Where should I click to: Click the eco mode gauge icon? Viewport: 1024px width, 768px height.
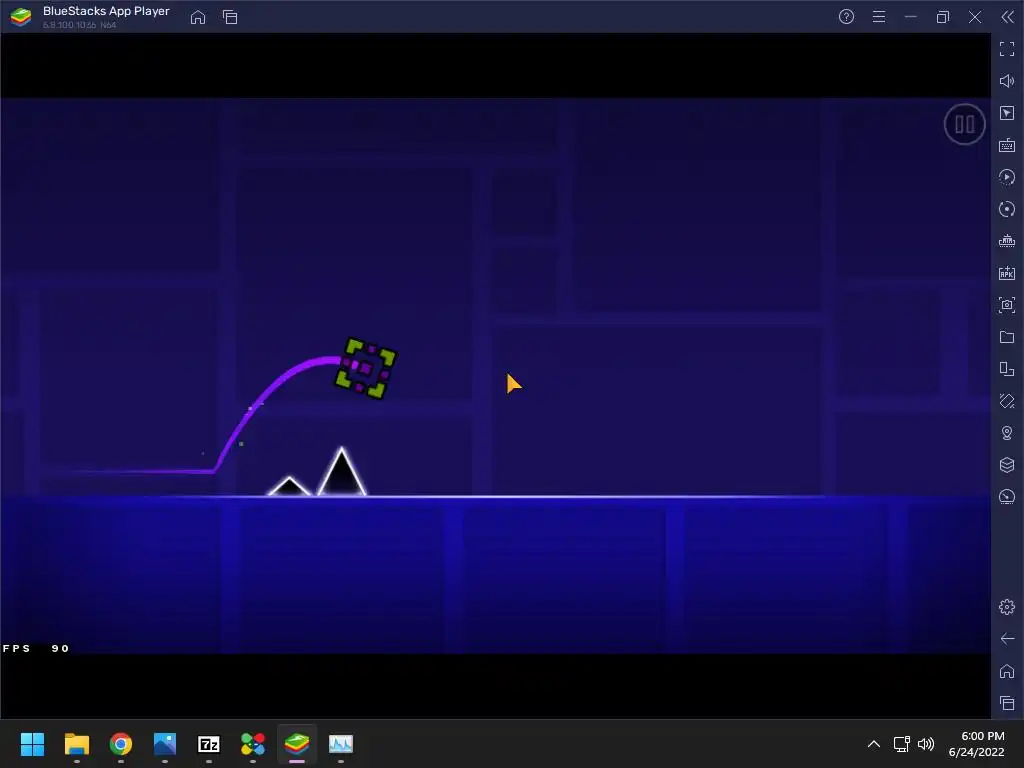pyautogui.click(x=1007, y=497)
